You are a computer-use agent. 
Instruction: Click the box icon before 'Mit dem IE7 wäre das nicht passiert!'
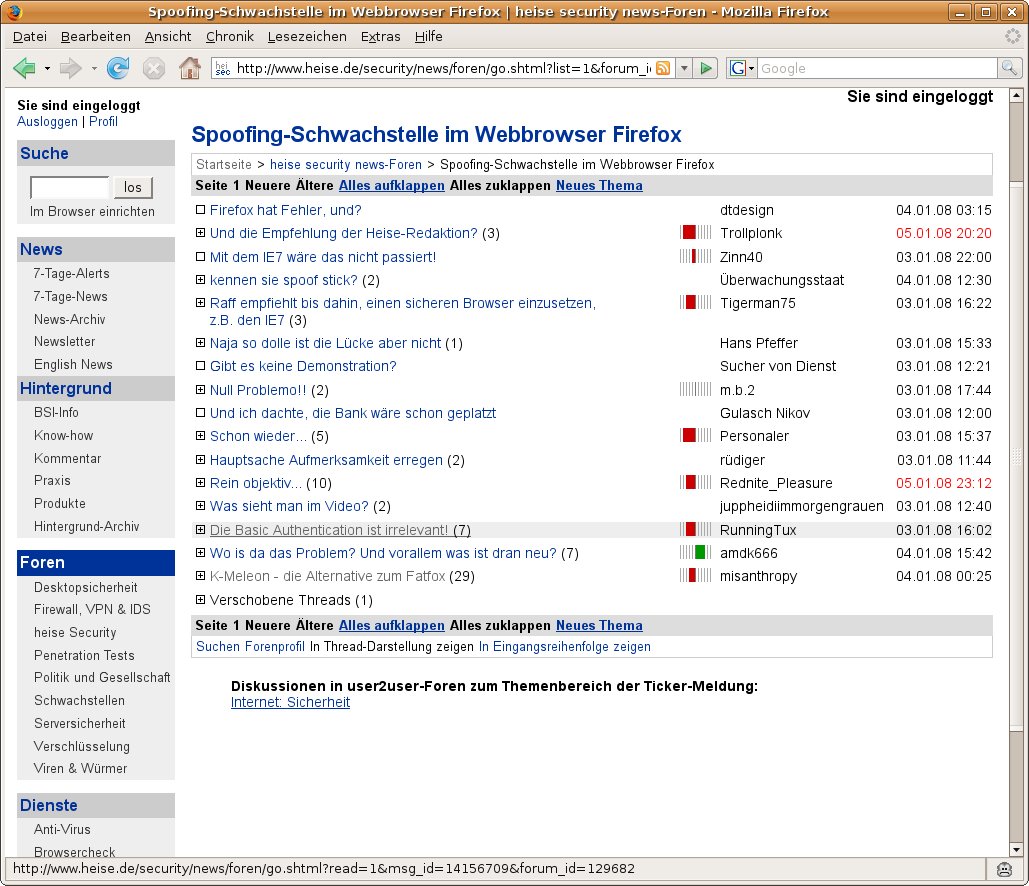click(201, 257)
